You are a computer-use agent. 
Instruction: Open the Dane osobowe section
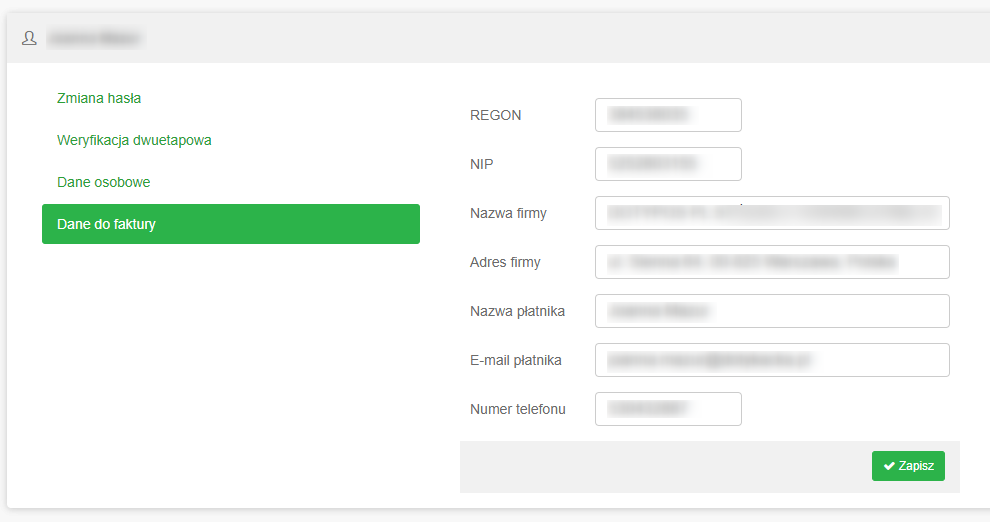click(x=104, y=182)
